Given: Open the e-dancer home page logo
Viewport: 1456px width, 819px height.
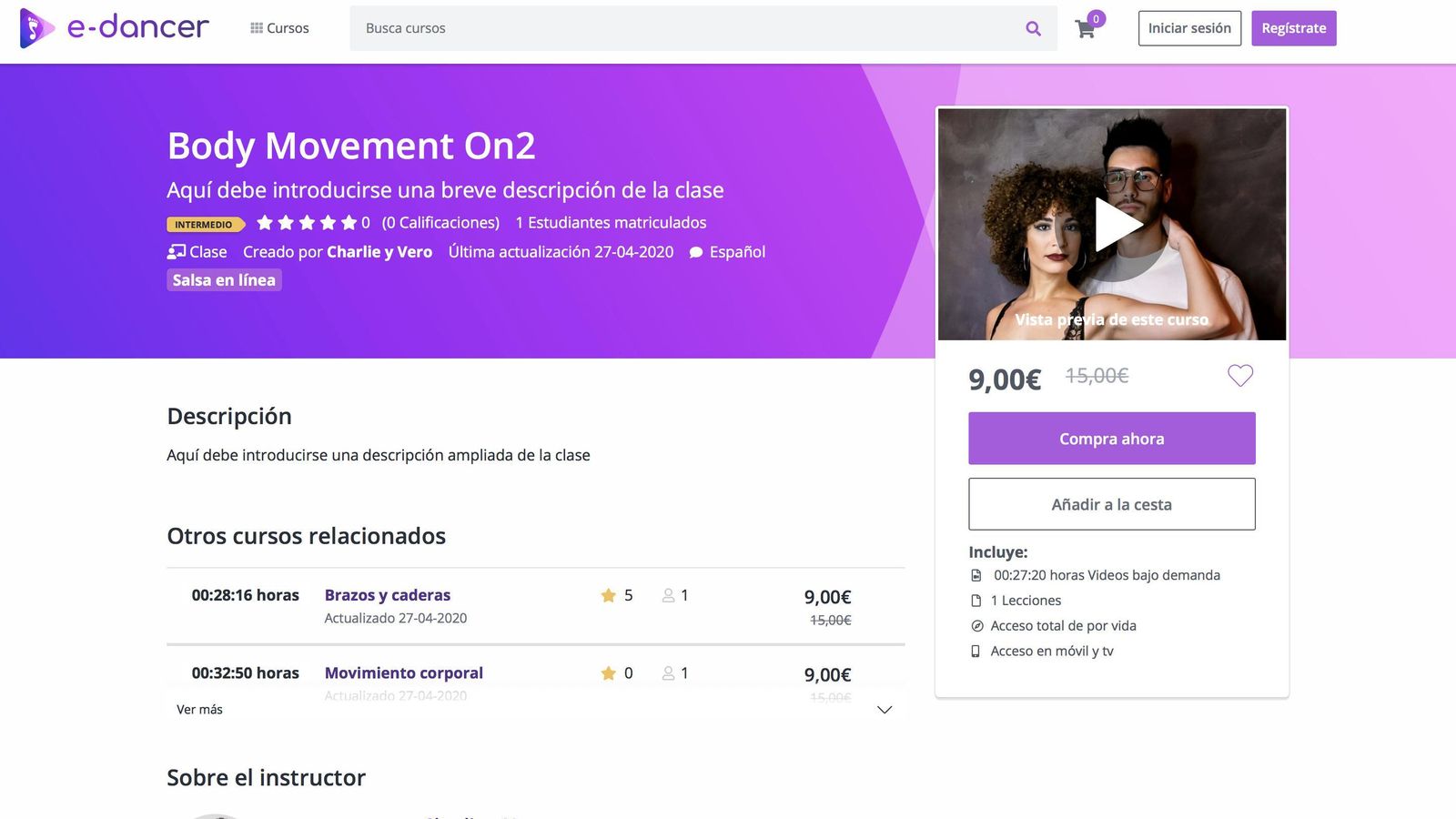Looking at the screenshot, I should 114,27.
